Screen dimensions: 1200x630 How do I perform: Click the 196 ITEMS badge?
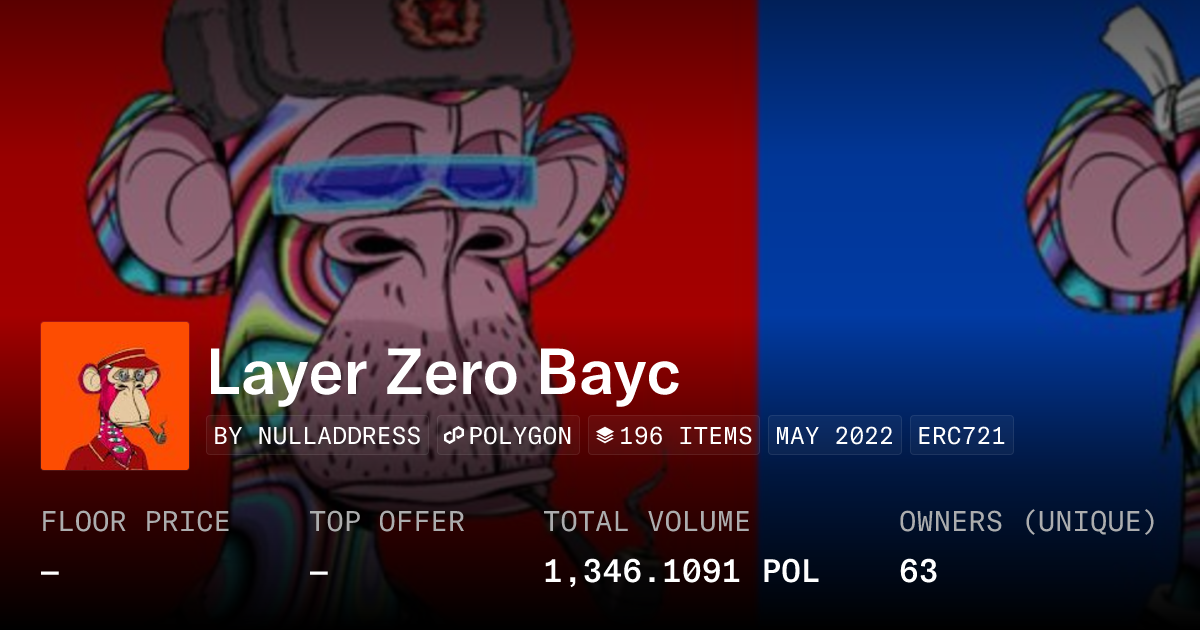(x=673, y=436)
